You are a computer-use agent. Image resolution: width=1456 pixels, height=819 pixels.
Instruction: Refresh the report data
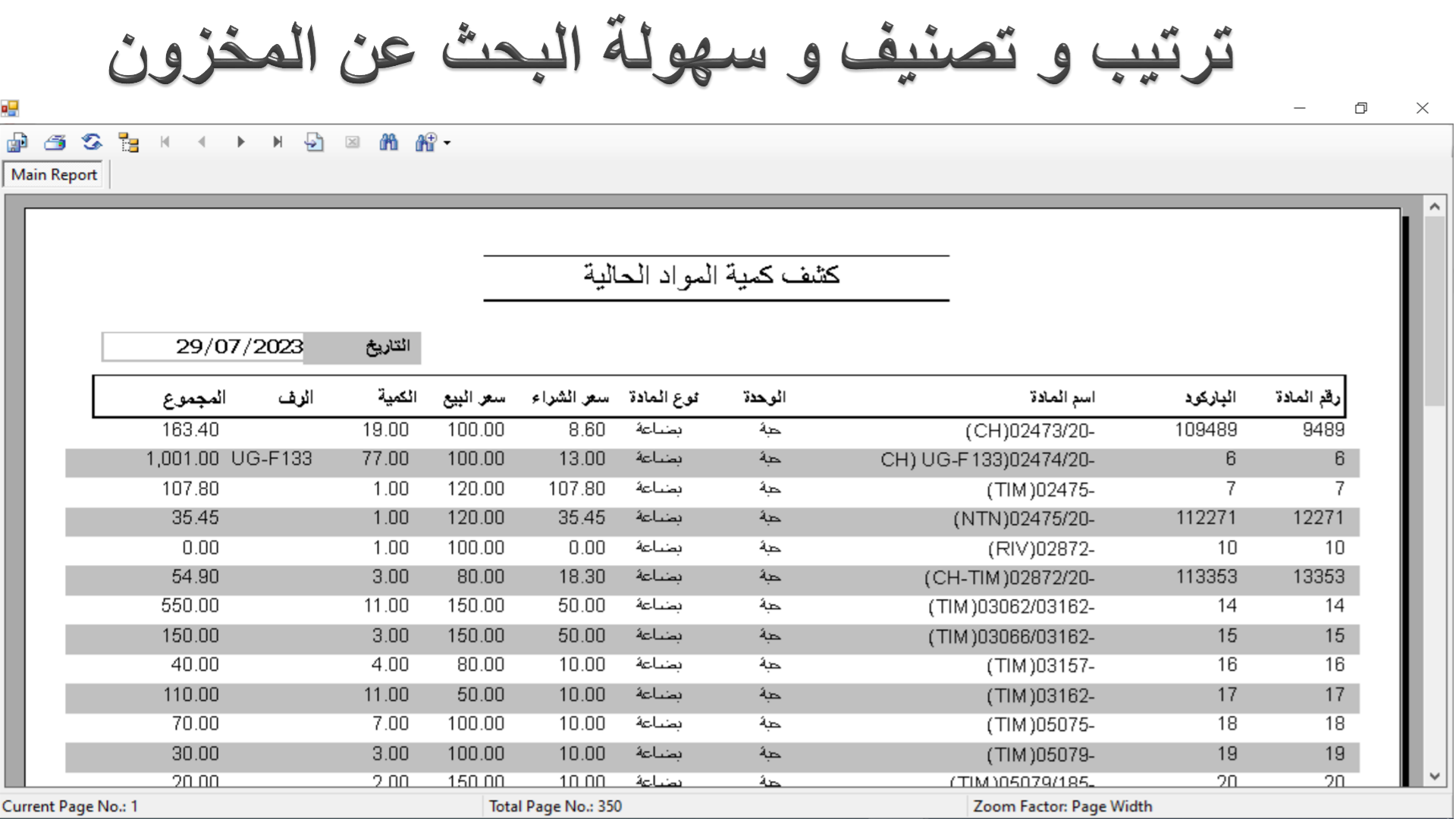[x=92, y=142]
